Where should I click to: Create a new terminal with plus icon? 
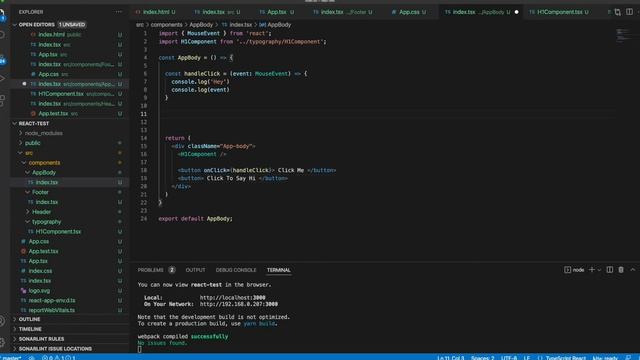tap(591, 269)
